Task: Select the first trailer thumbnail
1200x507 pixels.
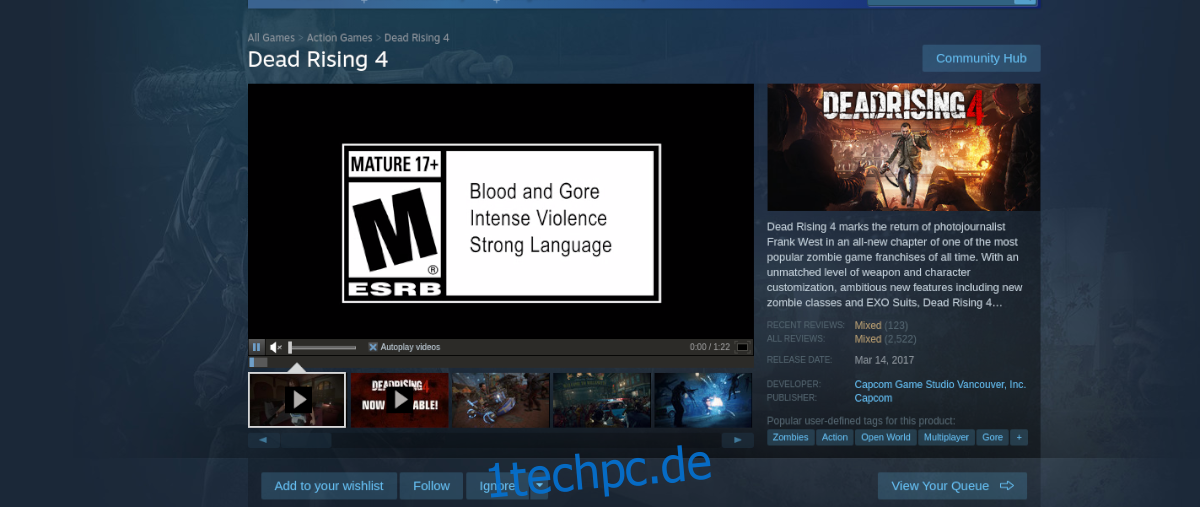Action: point(297,400)
